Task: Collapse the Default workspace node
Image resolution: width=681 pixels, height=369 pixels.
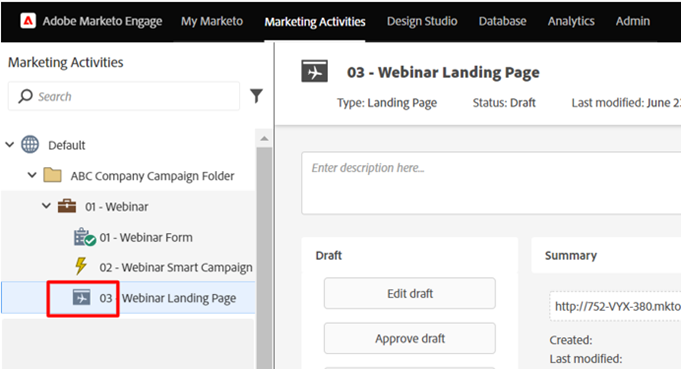Action: (10, 145)
